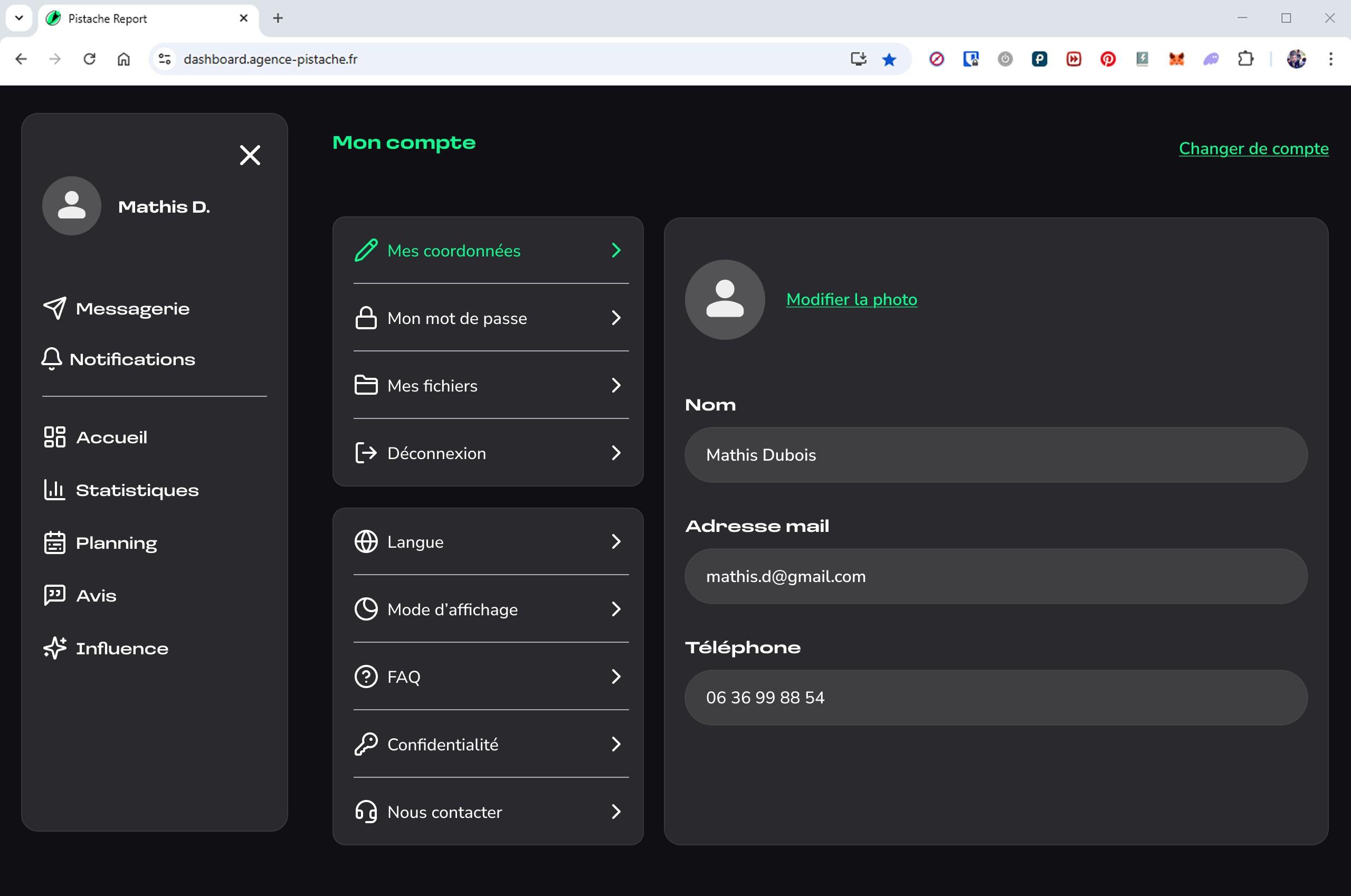1351x896 pixels.
Task: Click the Adresse mail input field
Action: (995, 576)
